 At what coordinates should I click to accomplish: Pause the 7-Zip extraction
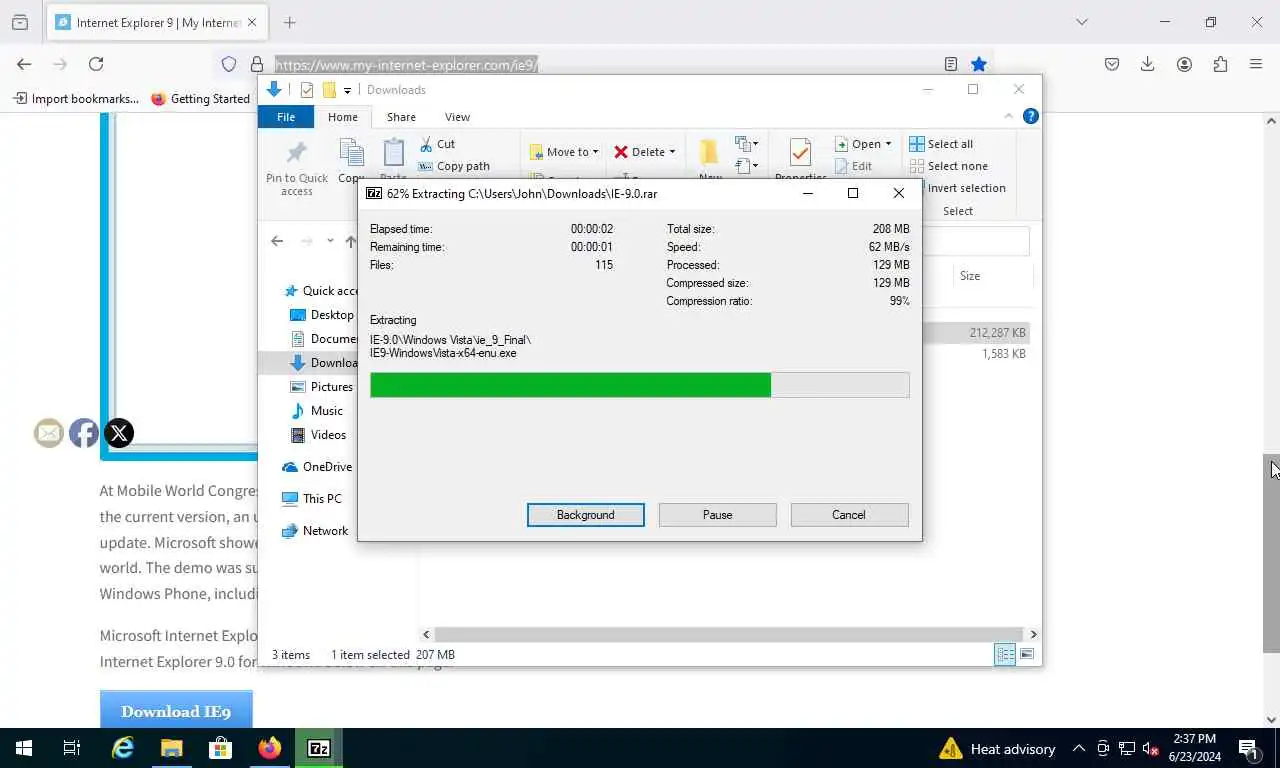pyautogui.click(x=718, y=515)
